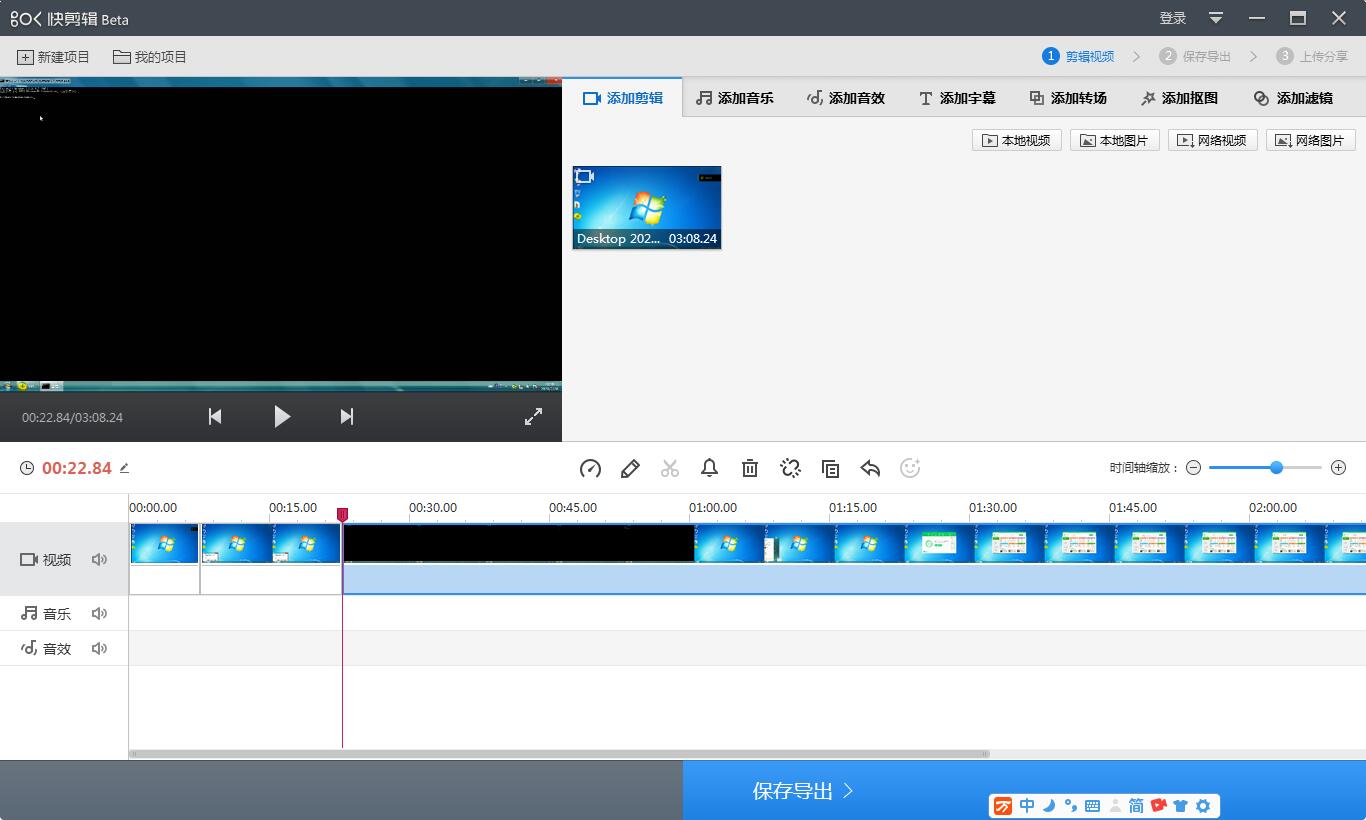Edit timecode with small pencil icon
1366x820 pixels.
(x=124, y=467)
